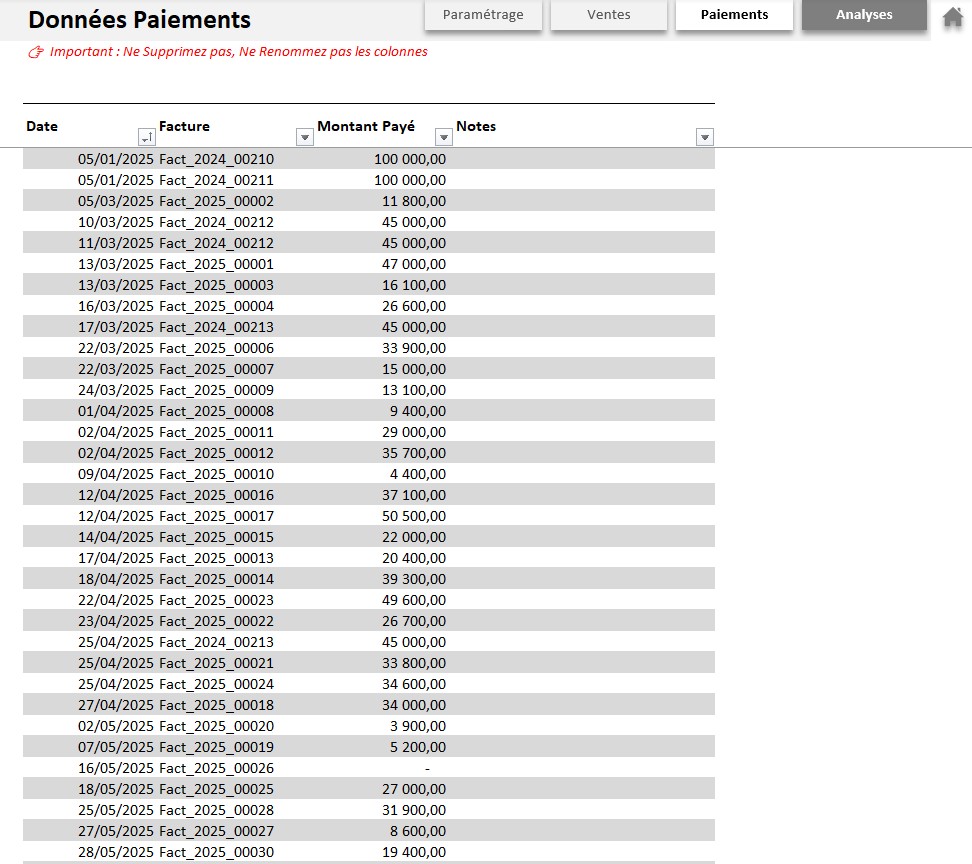
Task: Click the Fact_2024_00210 invoice cell
Action: pyautogui.click(x=216, y=159)
